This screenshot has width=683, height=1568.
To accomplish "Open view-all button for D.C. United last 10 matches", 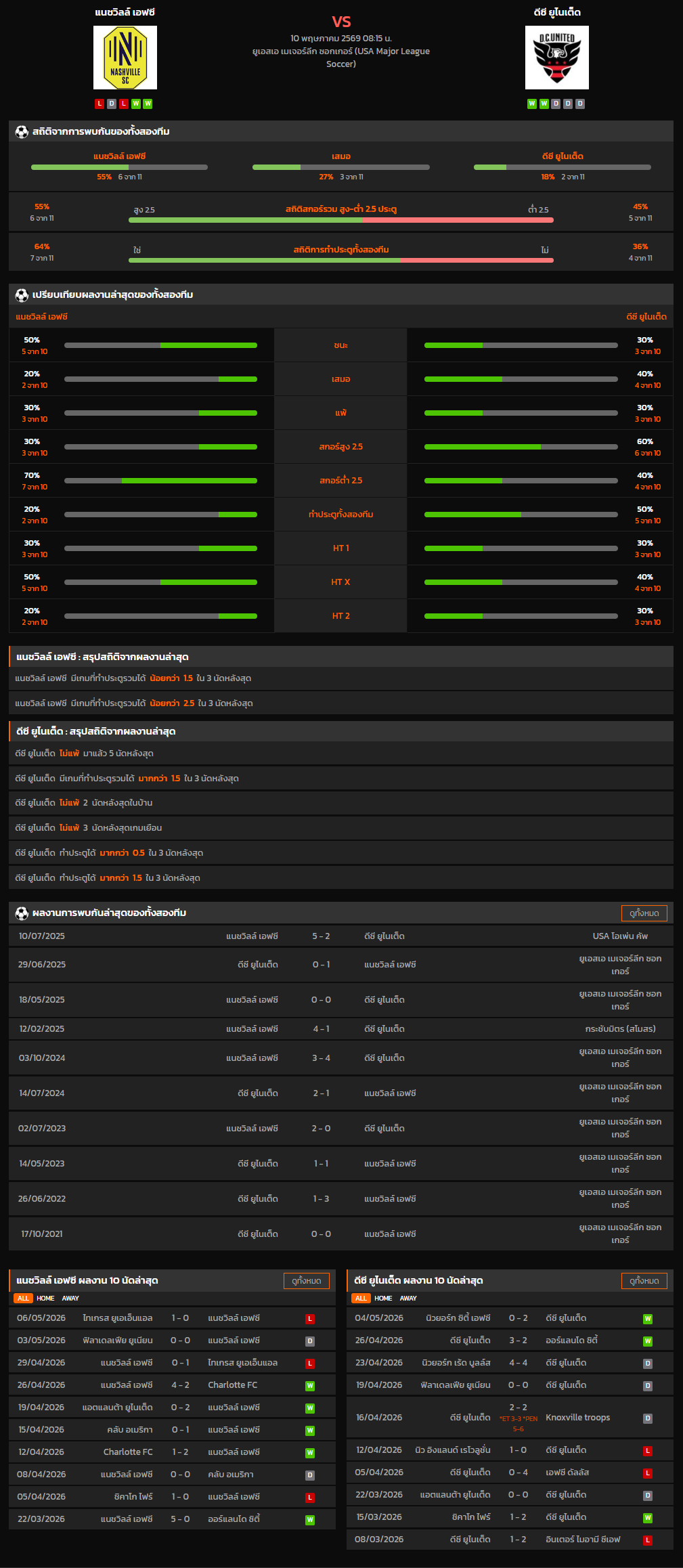I will click(644, 1281).
